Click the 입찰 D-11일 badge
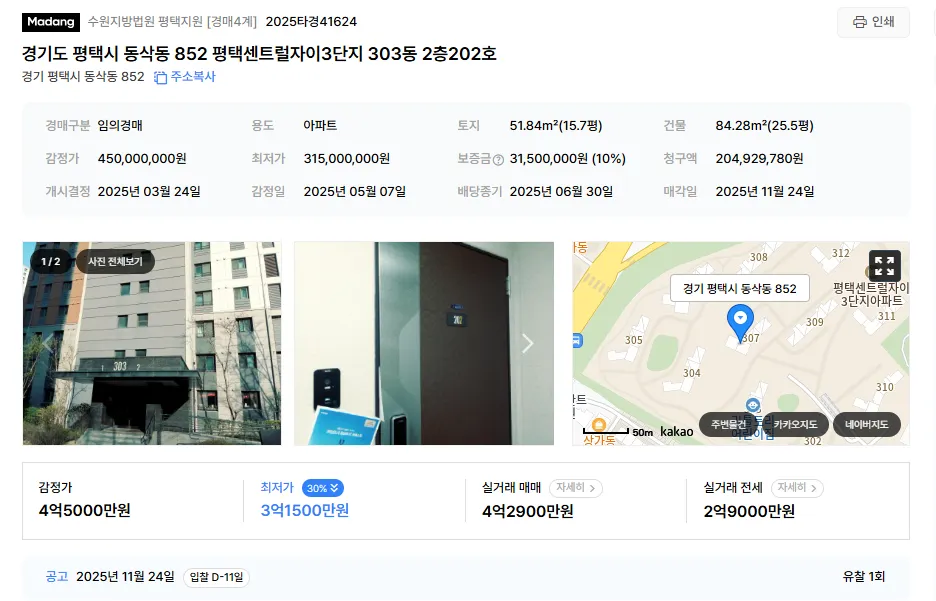The width and height of the screenshot is (936, 601). [x=216, y=577]
